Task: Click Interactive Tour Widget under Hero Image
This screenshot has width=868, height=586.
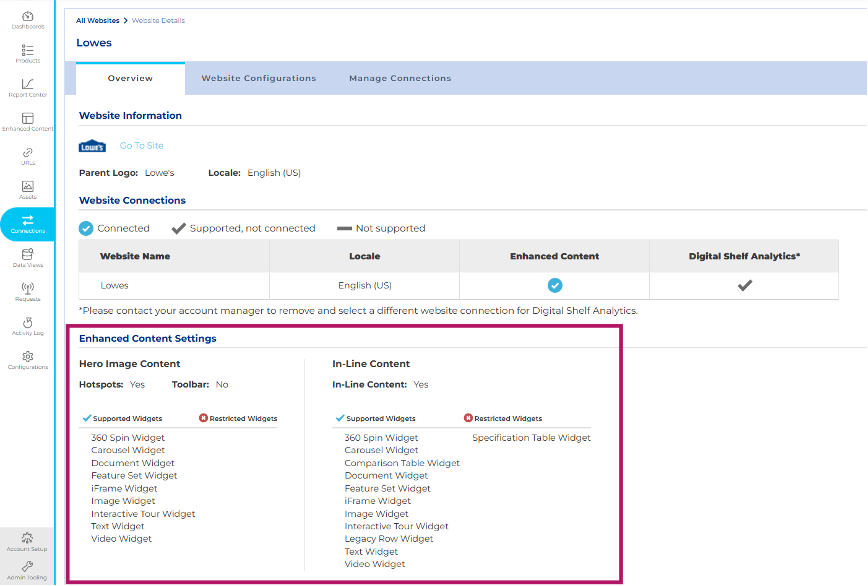Action: click(143, 514)
